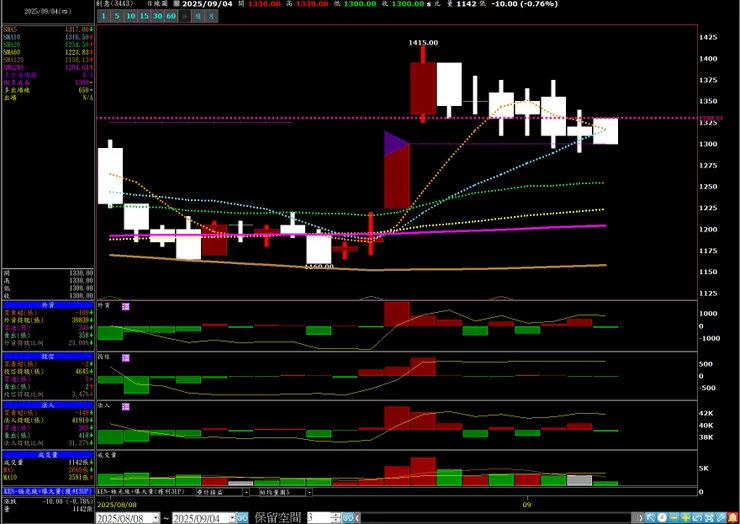This screenshot has width=740, height=524.
Task: Click the drawing pen tool icon
Action: pyautogui.click(x=721, y=518)
